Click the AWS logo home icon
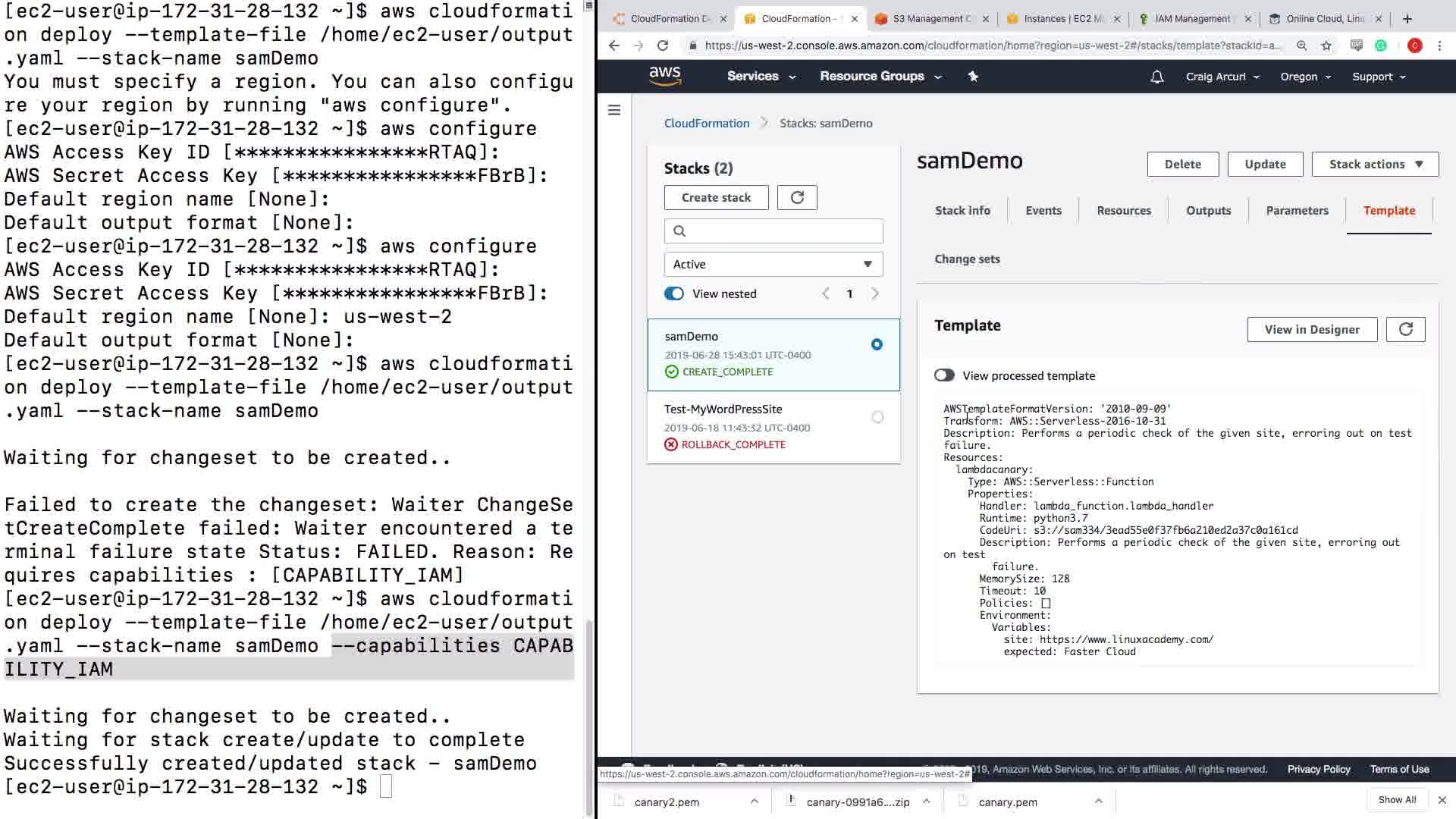1456x819 pixels. [x=664, y=76]
